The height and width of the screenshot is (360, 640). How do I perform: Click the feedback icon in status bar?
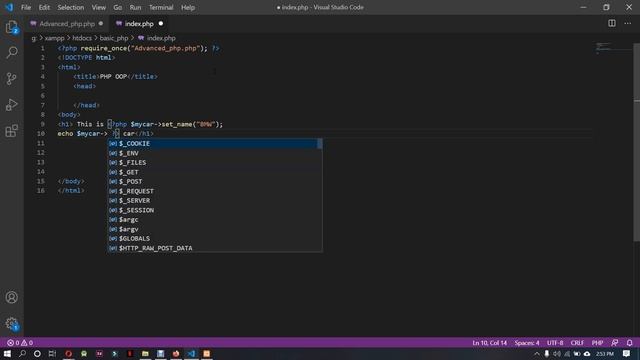(614, 343)
